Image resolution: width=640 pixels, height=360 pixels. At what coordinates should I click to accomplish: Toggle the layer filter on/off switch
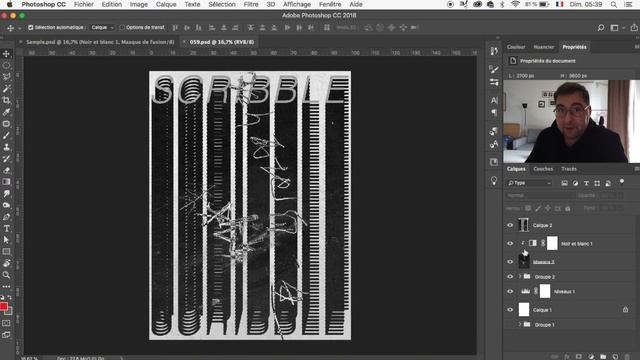(622, 182)
